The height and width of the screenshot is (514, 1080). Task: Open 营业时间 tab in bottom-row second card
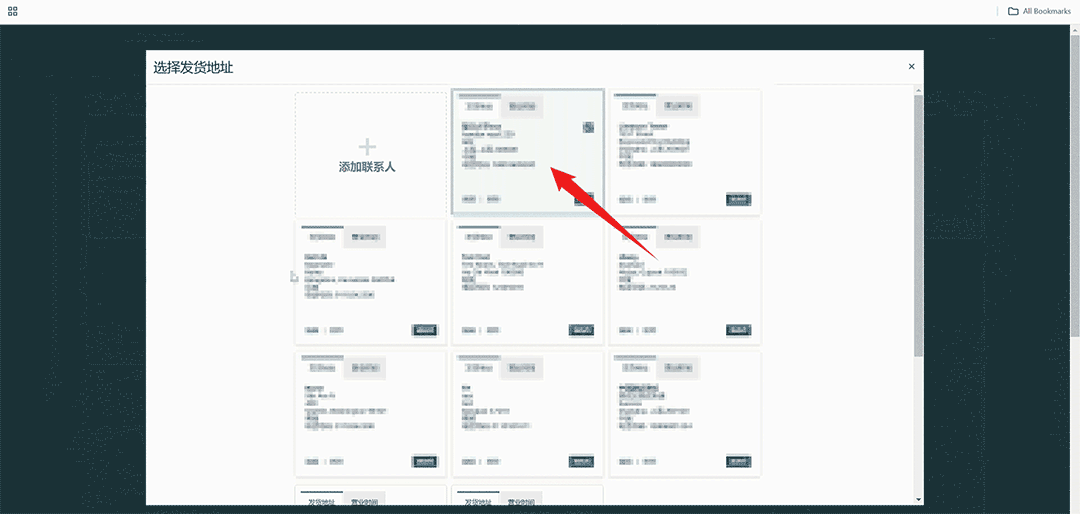click(521, 500)
